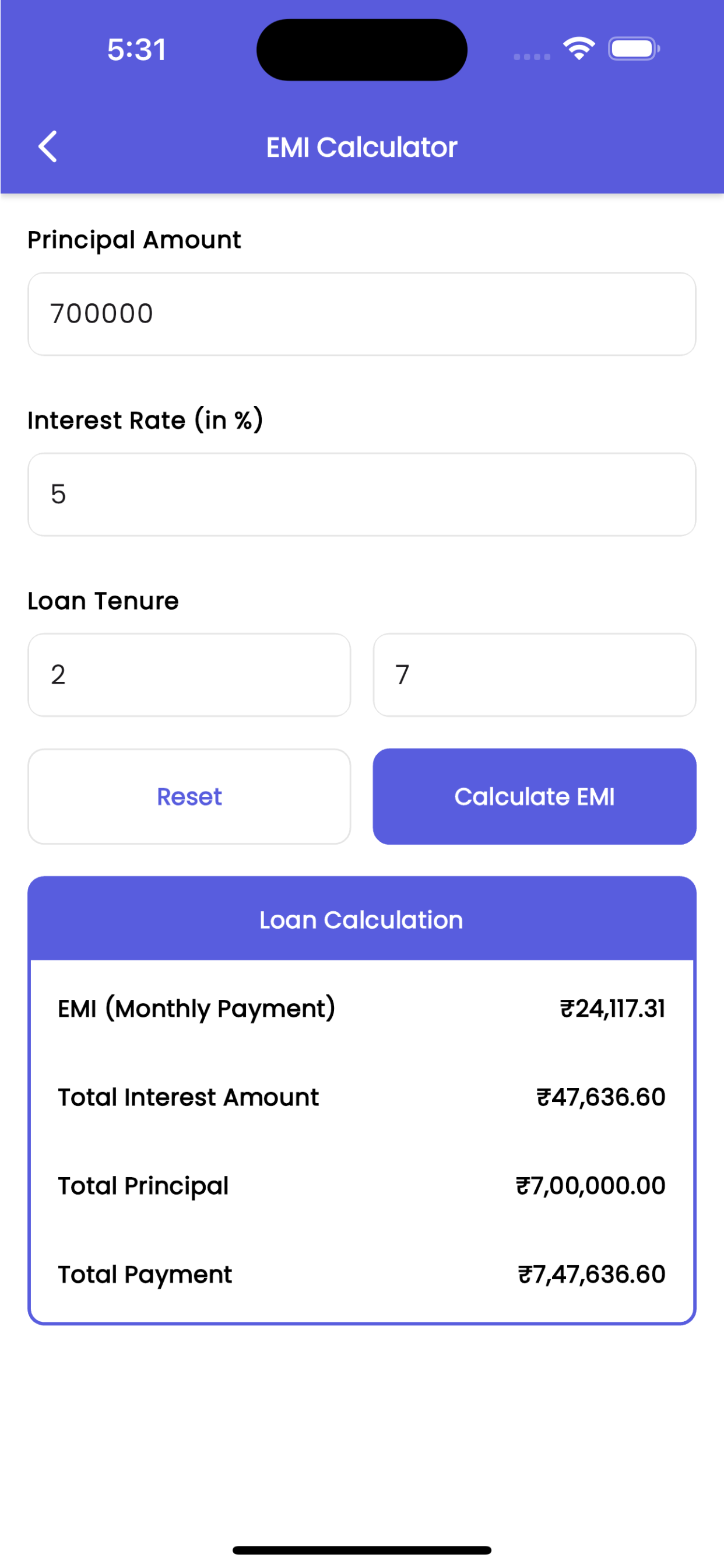Click the Calculate EMI button

(535, 797)
